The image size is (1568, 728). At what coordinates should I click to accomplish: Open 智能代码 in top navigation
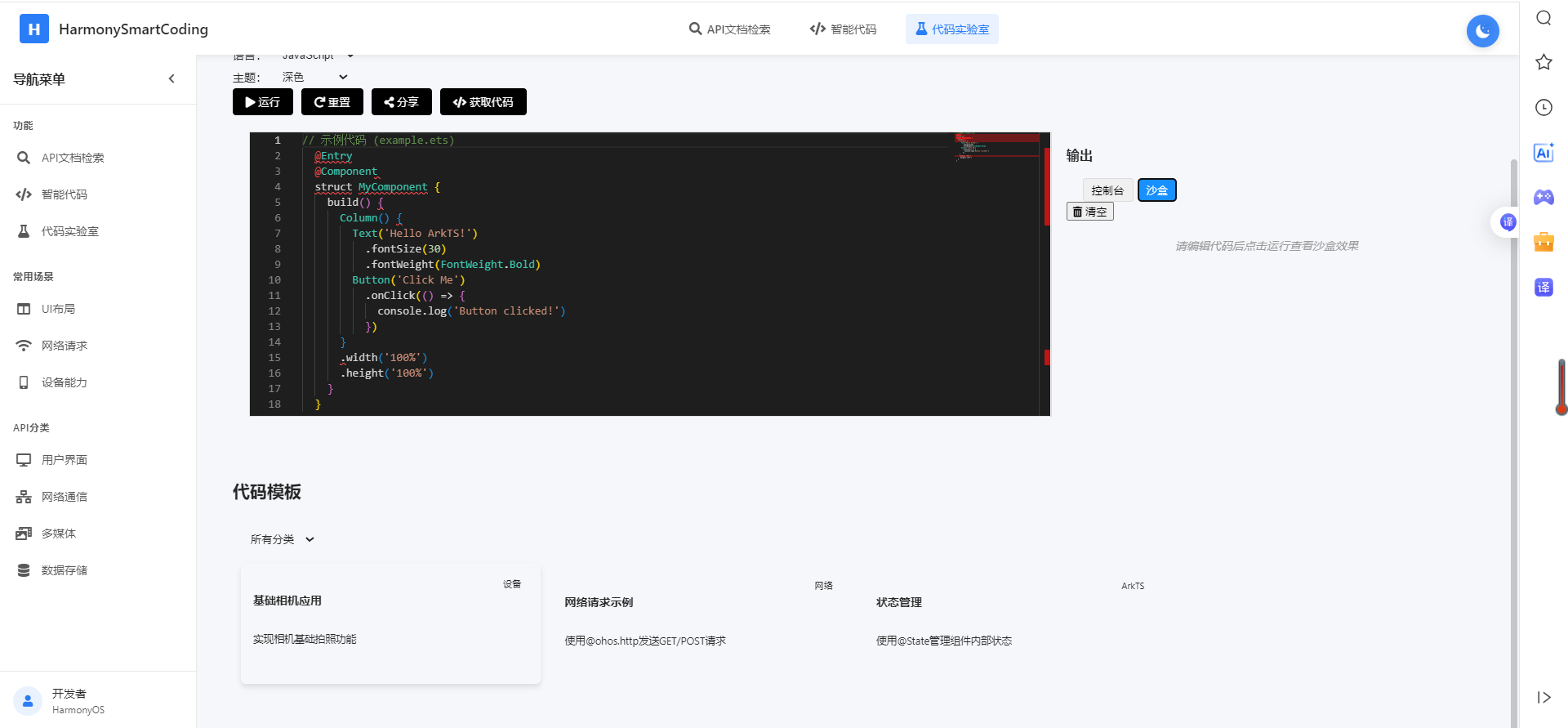click(843, 29)
